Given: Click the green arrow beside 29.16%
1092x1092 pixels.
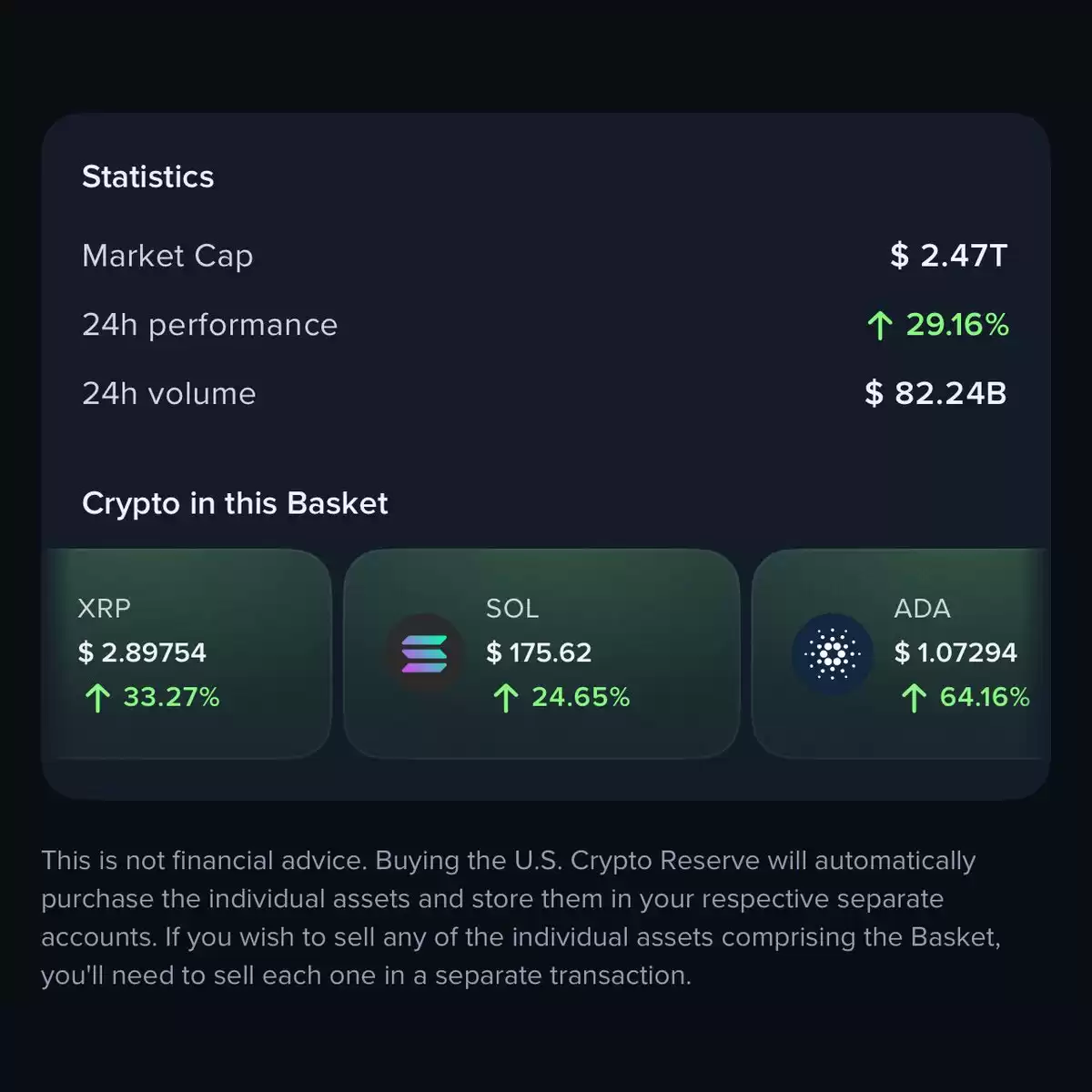Looking at the screenshot, I should [x=879, y=326].
